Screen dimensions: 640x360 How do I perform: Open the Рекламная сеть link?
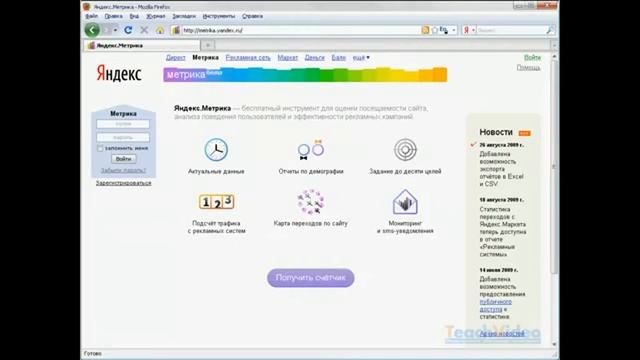pyautogui.click(x=248, y=58)
